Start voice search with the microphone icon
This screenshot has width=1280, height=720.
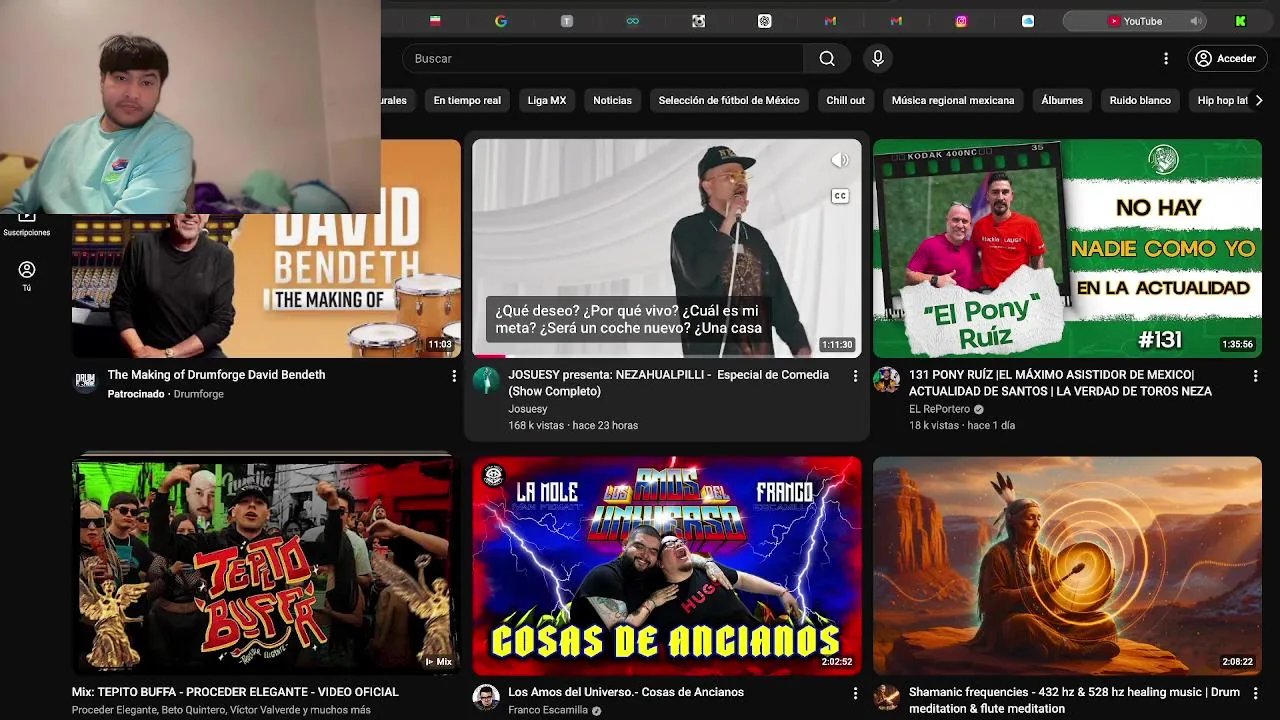(878, 59)
